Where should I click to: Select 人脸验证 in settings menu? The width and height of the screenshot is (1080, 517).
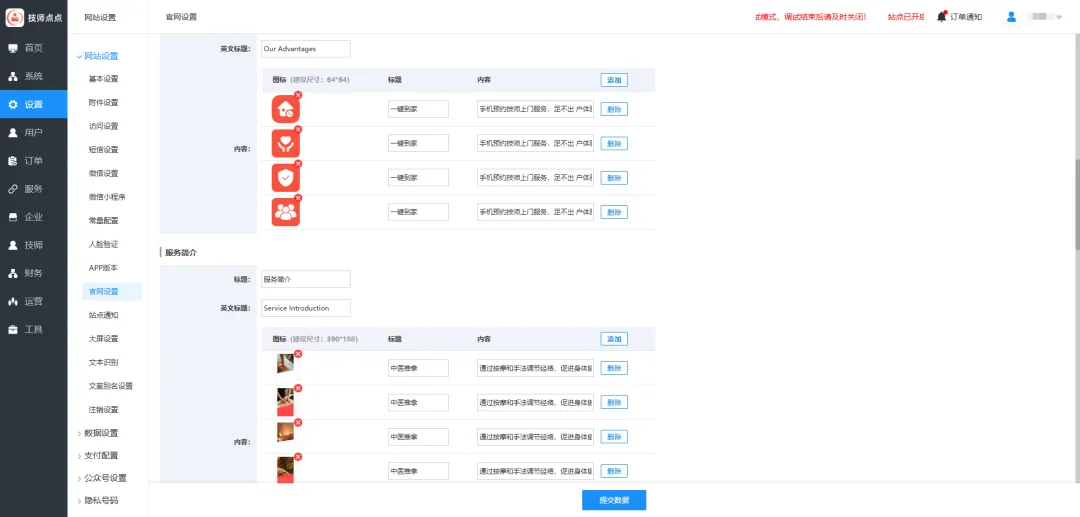point(103,244)
